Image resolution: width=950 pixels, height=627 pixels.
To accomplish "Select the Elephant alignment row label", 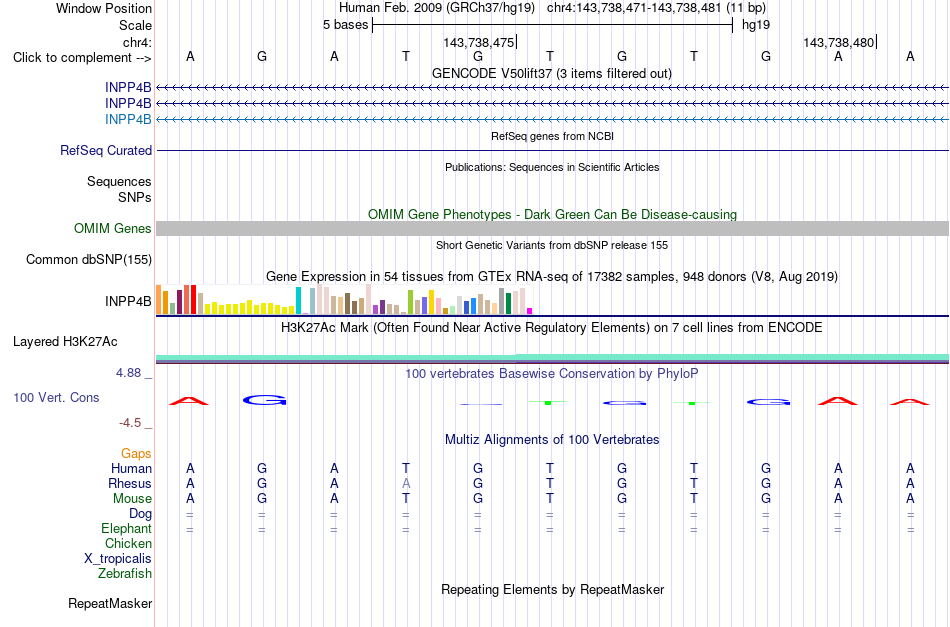I will 127,529.
